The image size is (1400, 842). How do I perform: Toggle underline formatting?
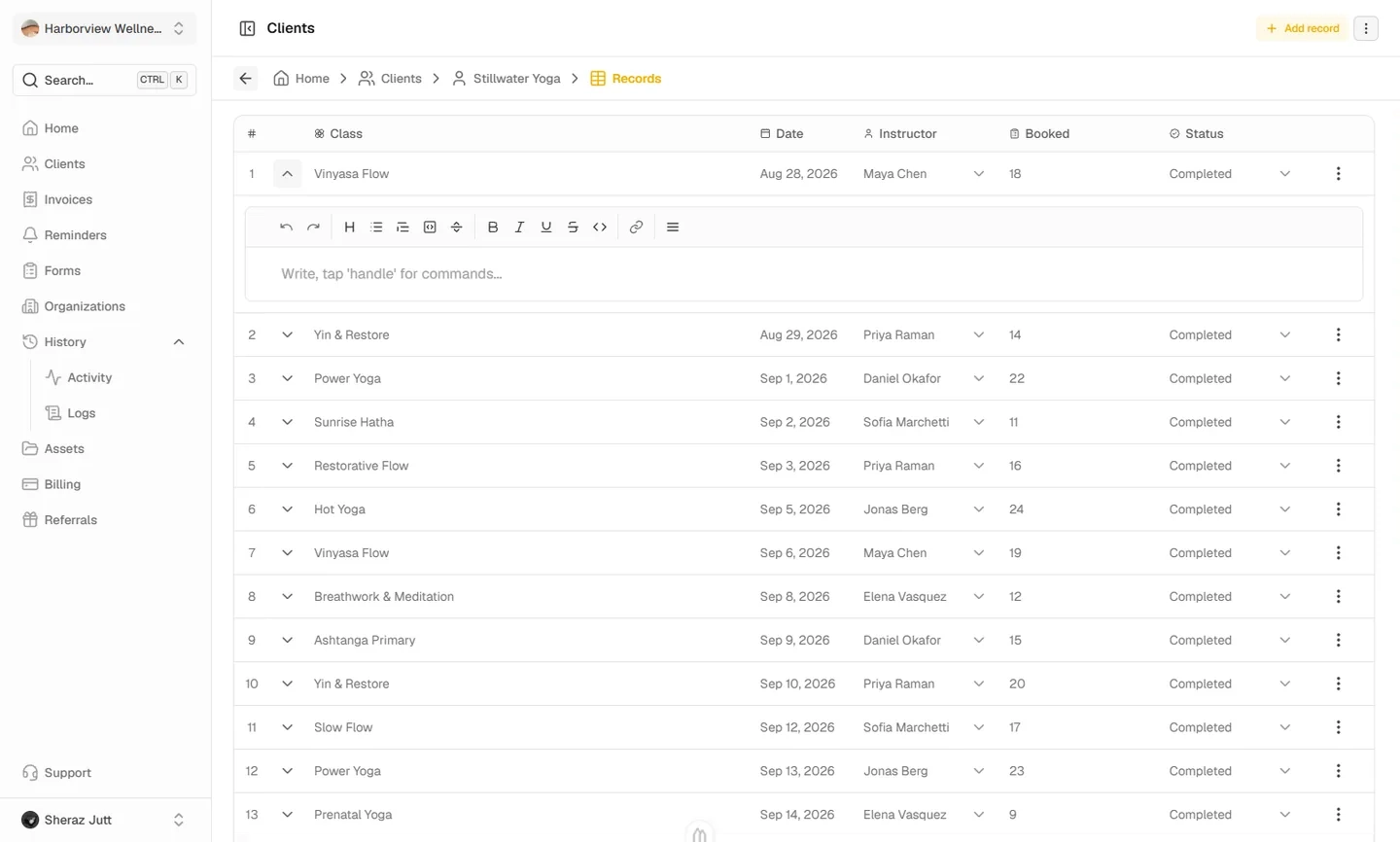click(x=546, y=228)
